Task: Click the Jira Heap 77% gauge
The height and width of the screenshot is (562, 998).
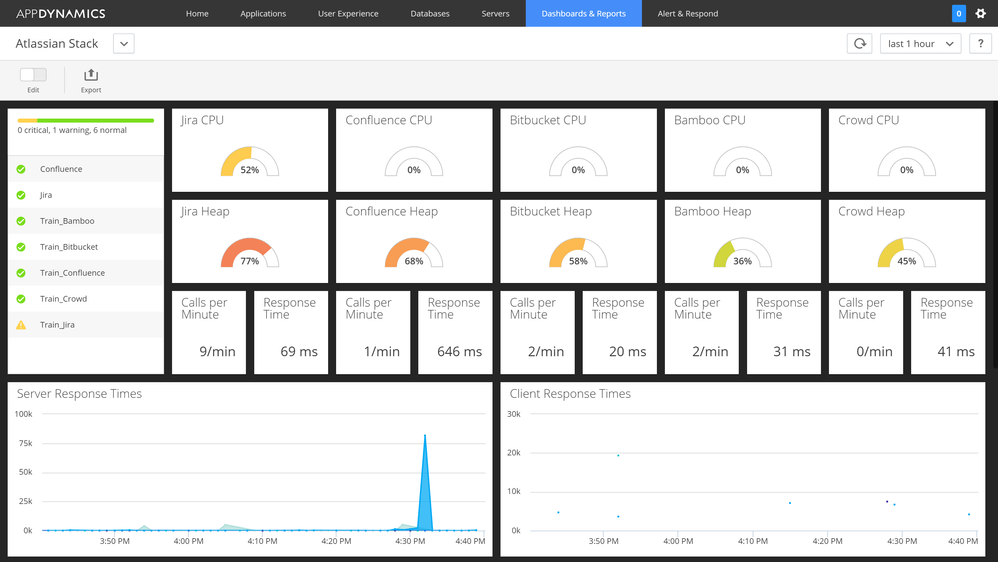Action: point(250,253)
